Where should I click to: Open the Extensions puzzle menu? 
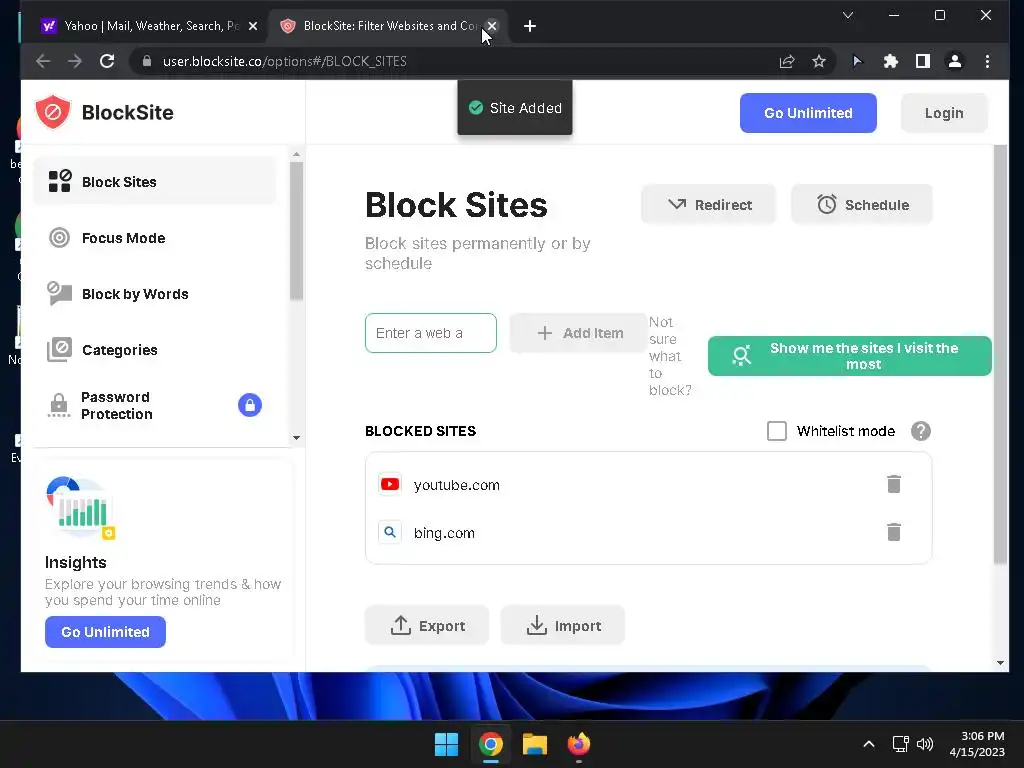click(x=890, y=61)
